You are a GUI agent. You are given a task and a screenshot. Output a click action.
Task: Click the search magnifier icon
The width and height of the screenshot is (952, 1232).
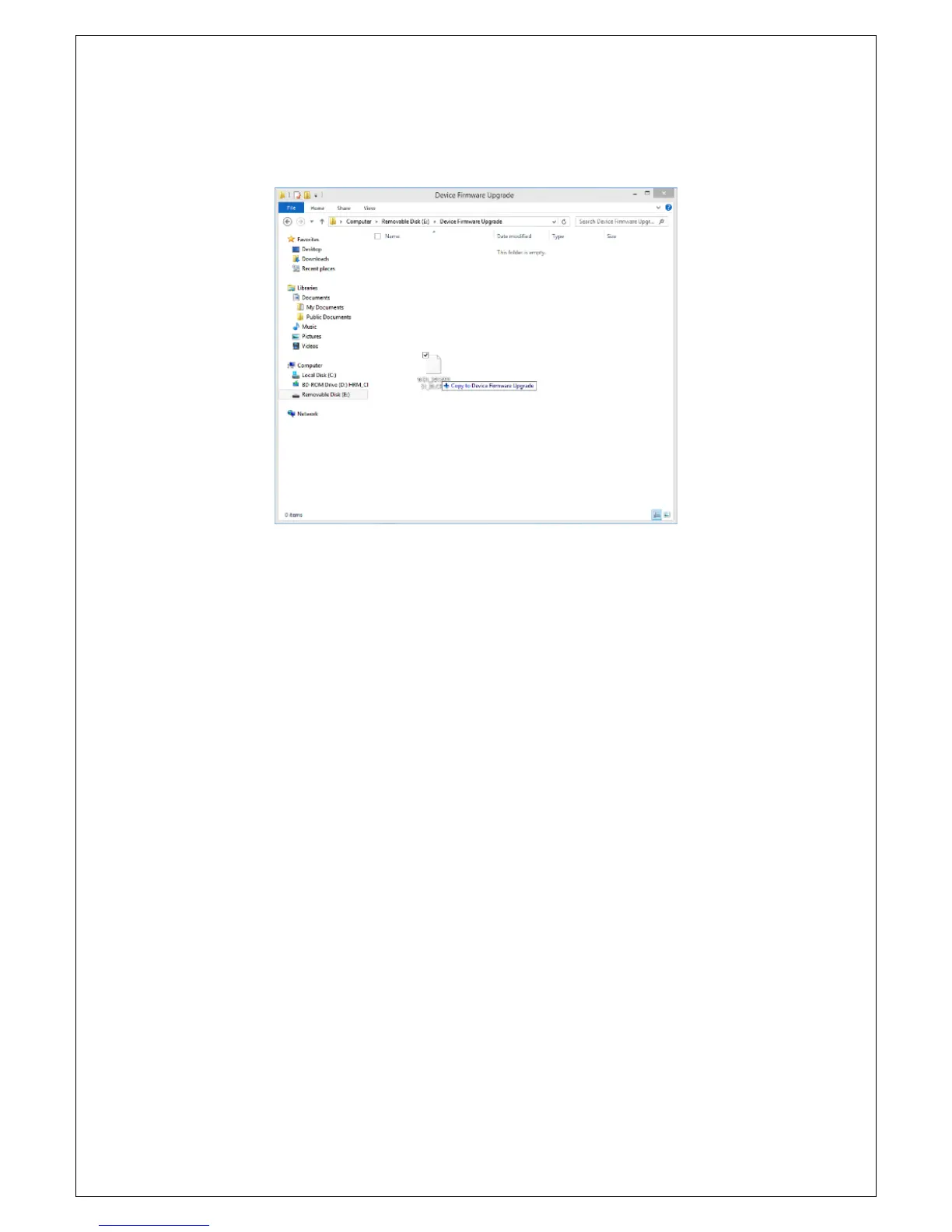click(662, 222)
